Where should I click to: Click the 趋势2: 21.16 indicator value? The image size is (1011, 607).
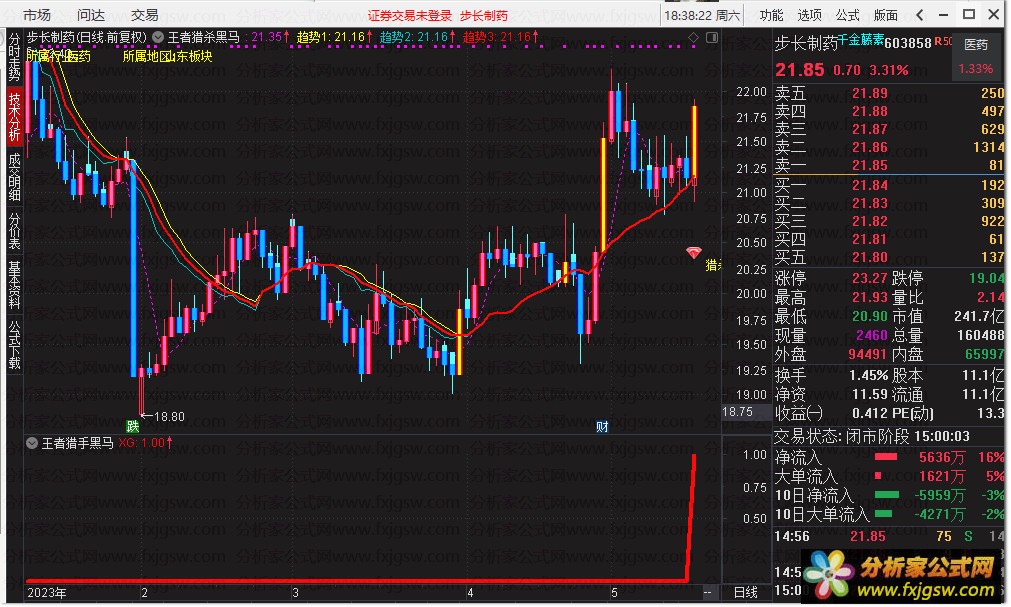[417, 37]
